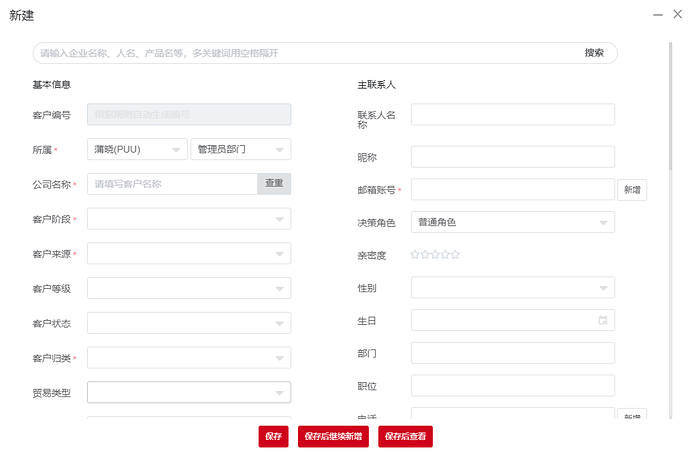690x456 pixels.
Task: Set 亲密度 rating to the first star
Action: (x=415, y=255)
